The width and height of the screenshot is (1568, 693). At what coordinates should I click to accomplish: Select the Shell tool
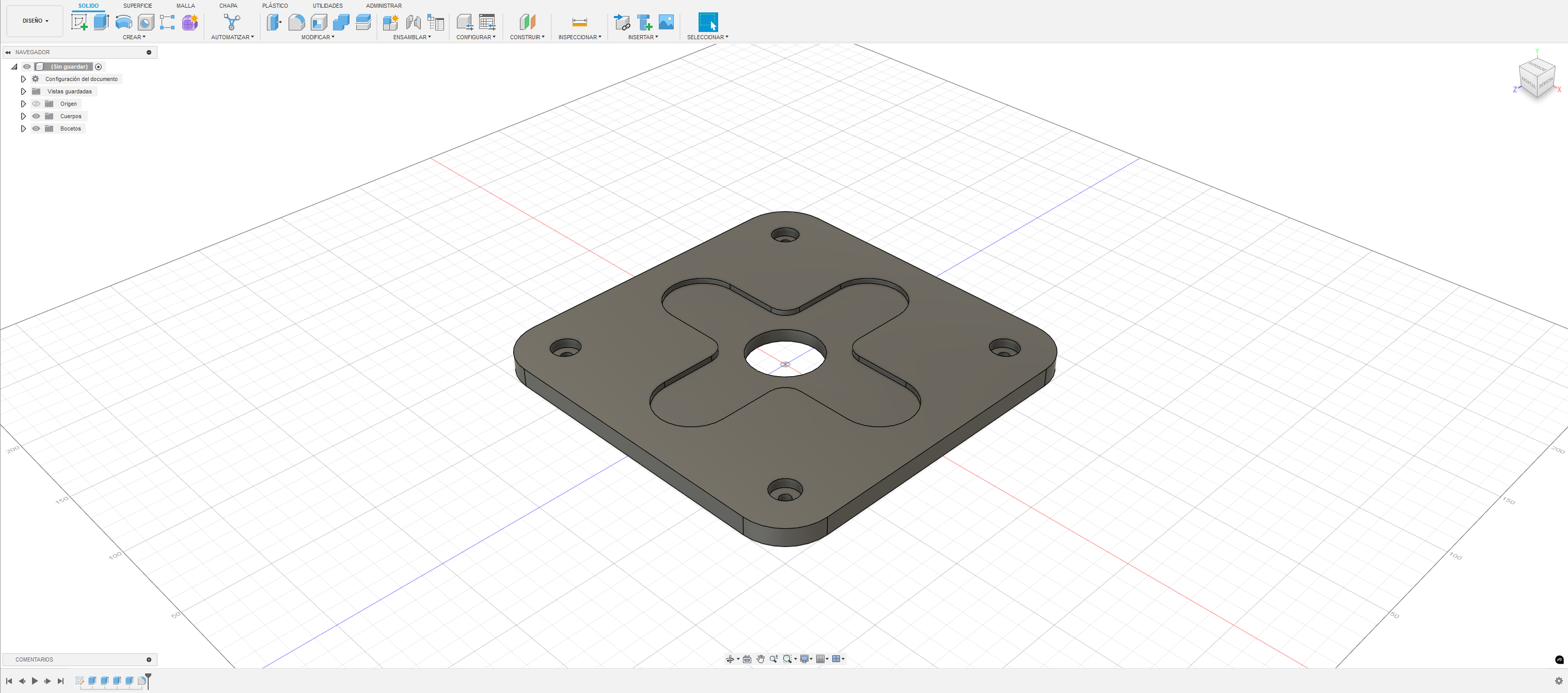pyautogui.click(x=319, y=23)
